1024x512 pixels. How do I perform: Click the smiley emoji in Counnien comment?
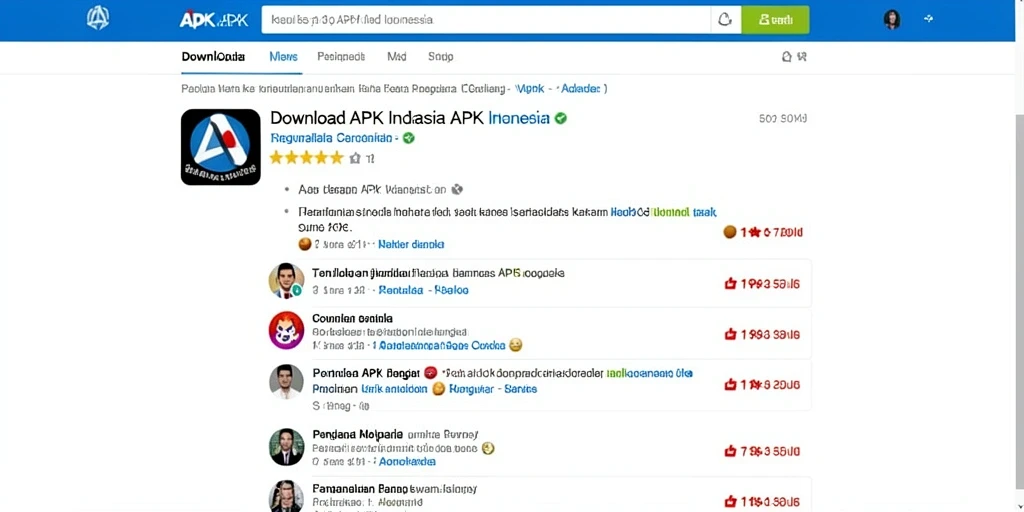515,345
